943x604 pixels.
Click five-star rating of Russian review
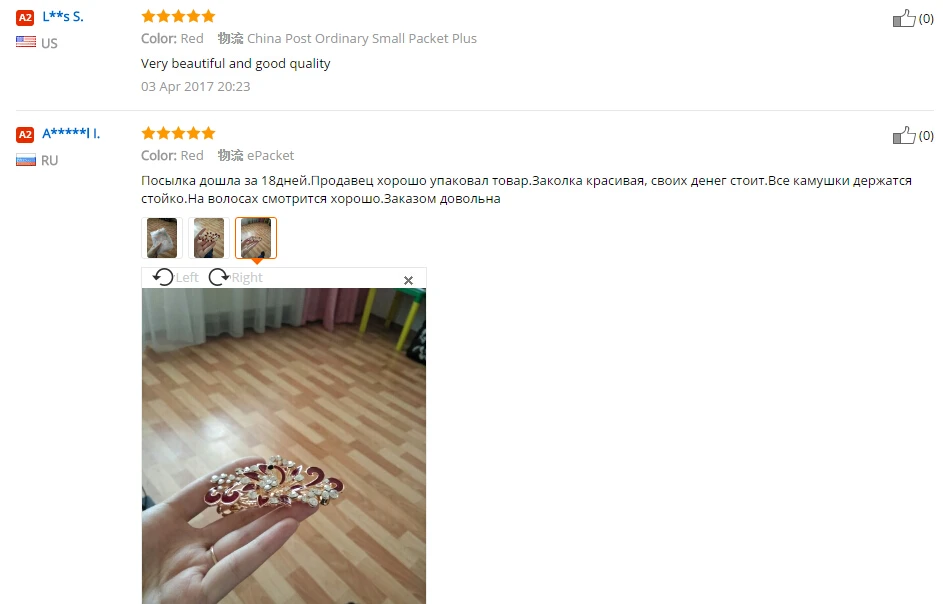[178, 133]
